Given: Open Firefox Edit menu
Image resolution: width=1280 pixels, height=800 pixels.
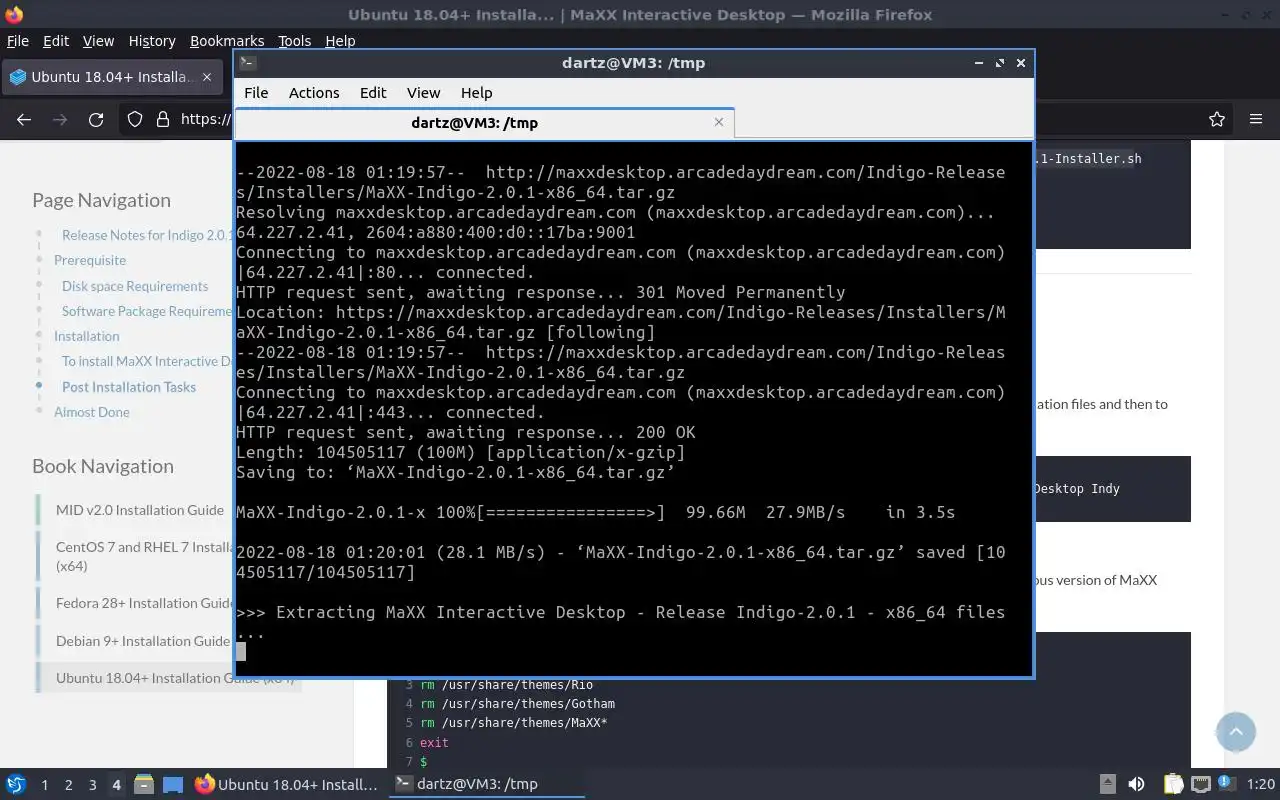Looking at the screenshot, I should click(56, 41).
